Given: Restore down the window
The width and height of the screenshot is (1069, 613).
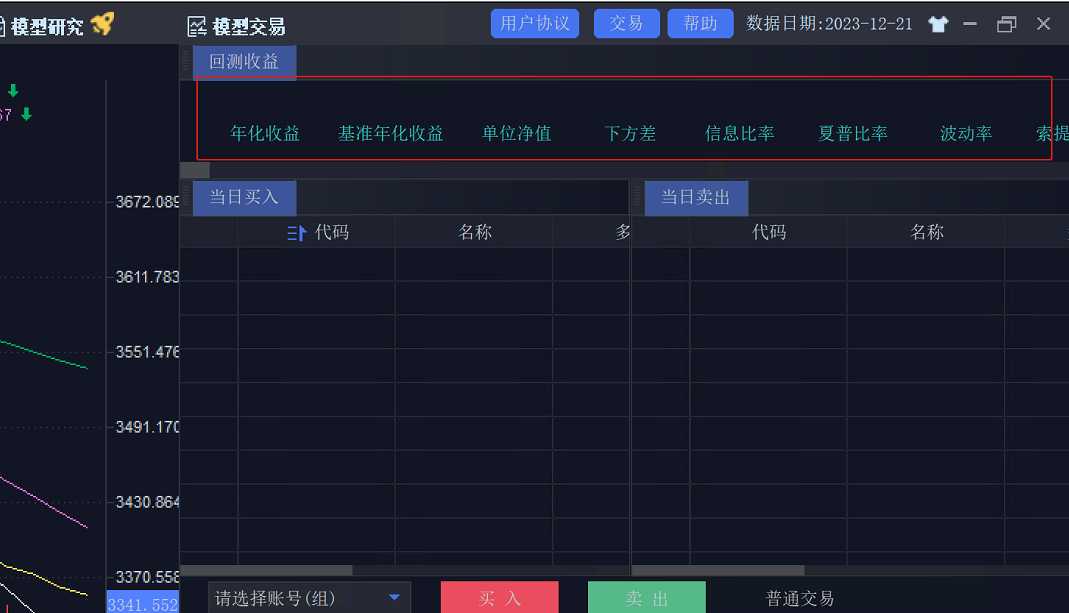Looking at the screenshot, I should click(x=1006, y=25).
